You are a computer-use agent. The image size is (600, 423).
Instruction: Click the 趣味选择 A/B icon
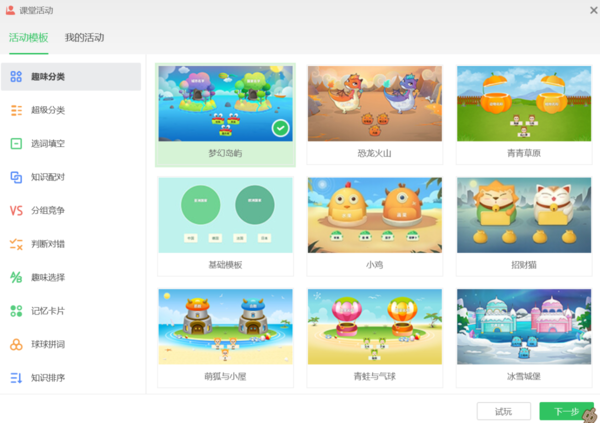16,277
